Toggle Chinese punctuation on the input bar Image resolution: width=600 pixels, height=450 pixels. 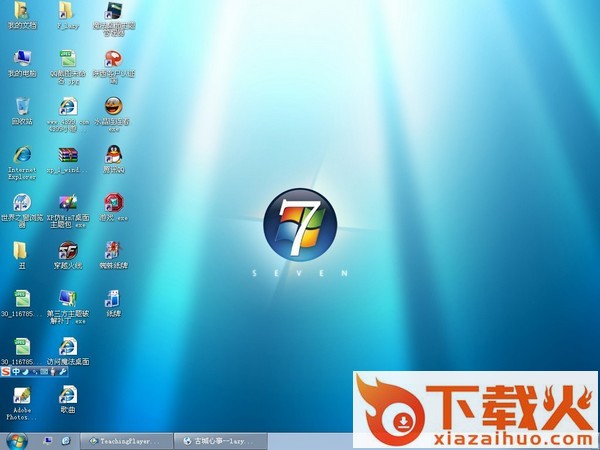(x=35, y=372)
